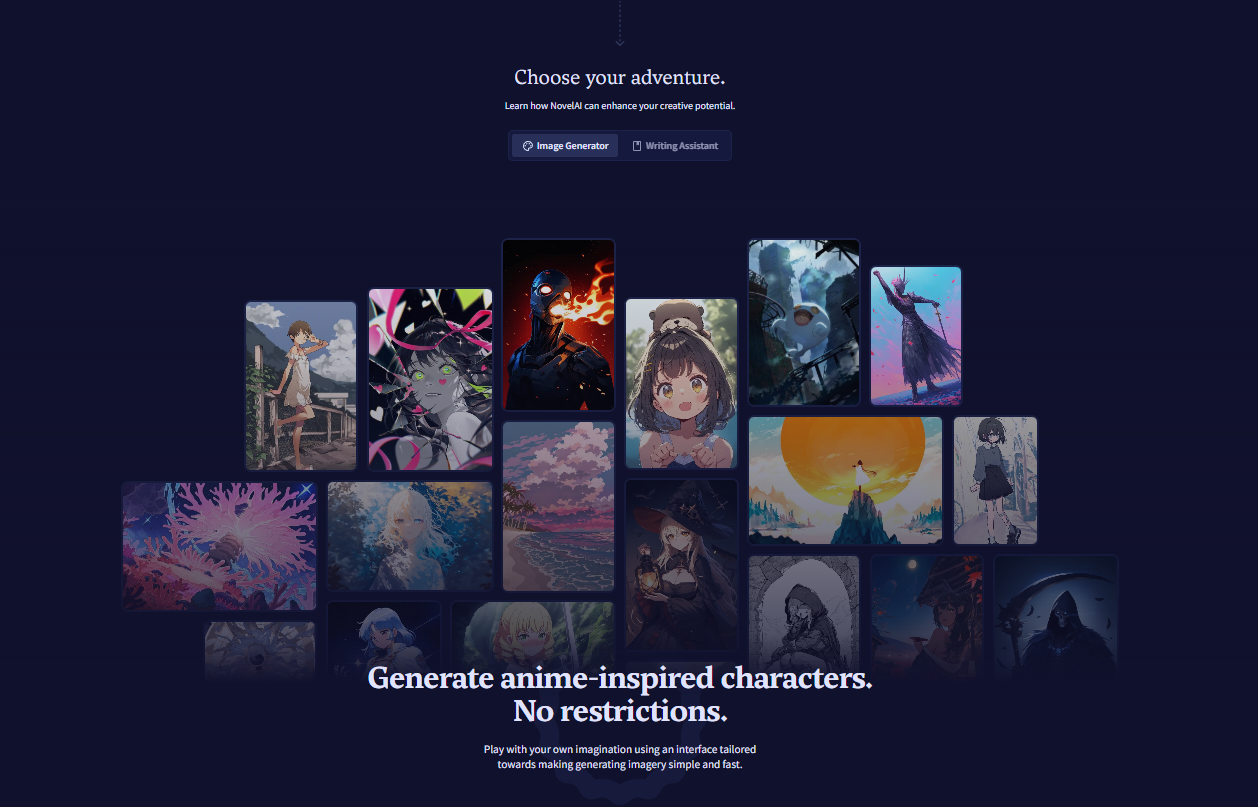Open the girl with bear hat image
The image size is (1258, 807).
click(681, 383)
